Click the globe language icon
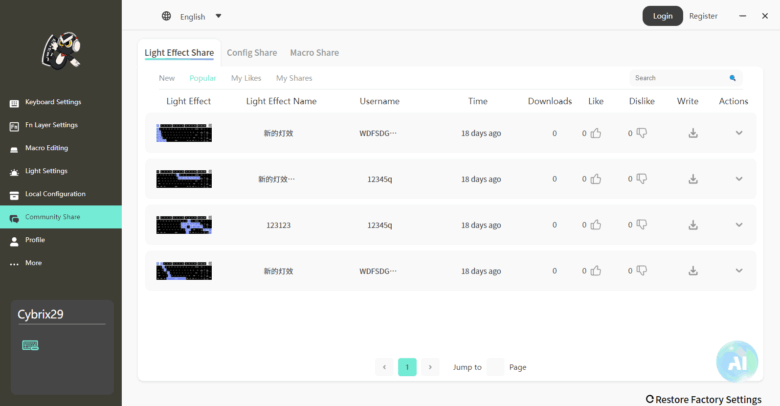This screenshot has width=780, height=406. tap(166, 16)
